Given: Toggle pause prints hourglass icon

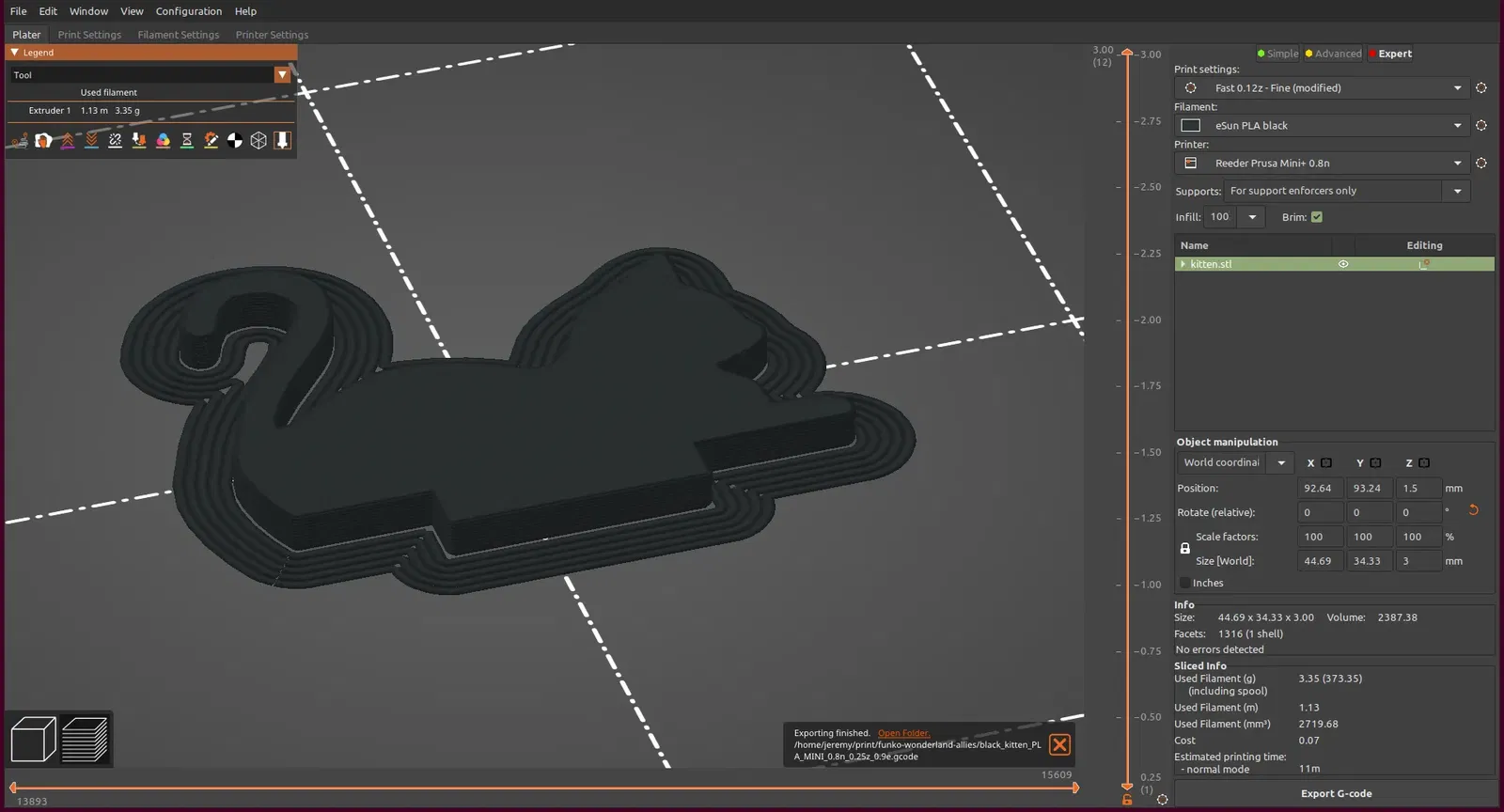Looking at the screenshot, I should tap(187, 140).
